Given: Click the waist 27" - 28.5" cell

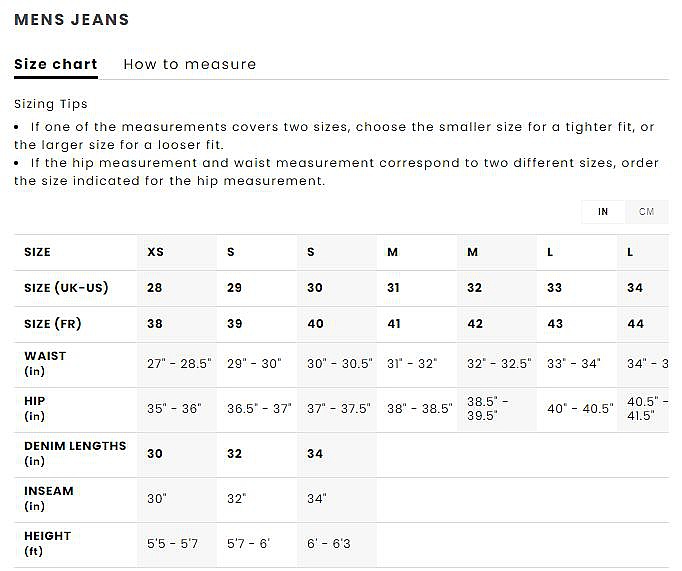Looking at the screenshot, I should click(x=179, y=364).
